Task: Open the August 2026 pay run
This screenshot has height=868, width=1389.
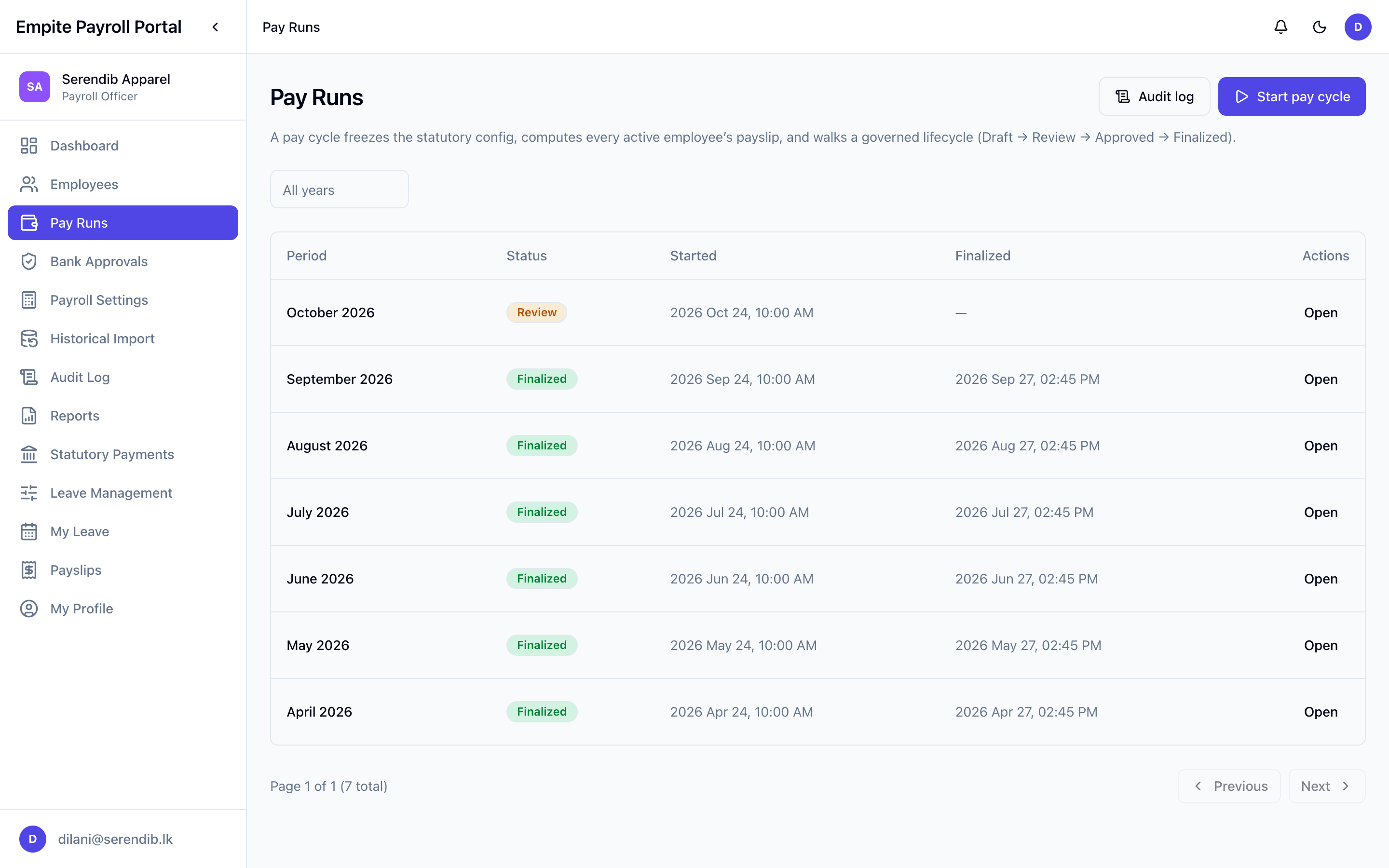Action: pyautogui.click(x=1321, y=446)
